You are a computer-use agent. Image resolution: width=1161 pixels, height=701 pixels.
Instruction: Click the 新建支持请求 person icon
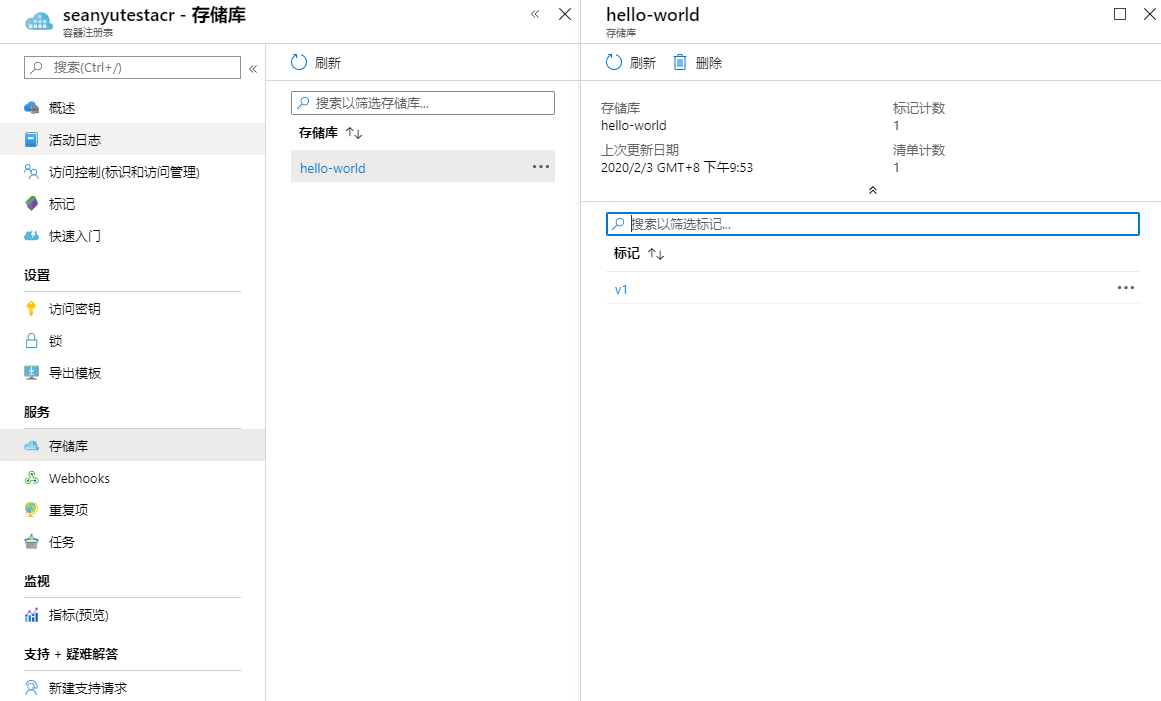coord(31,688)
